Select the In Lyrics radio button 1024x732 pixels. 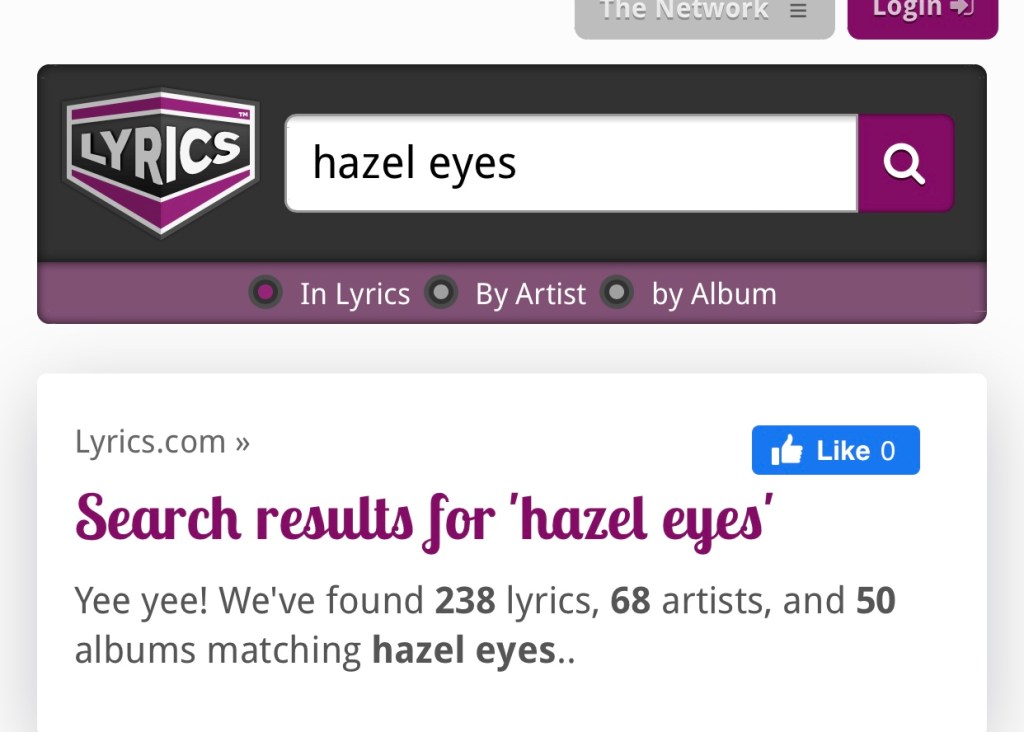[x=265, y=293]
